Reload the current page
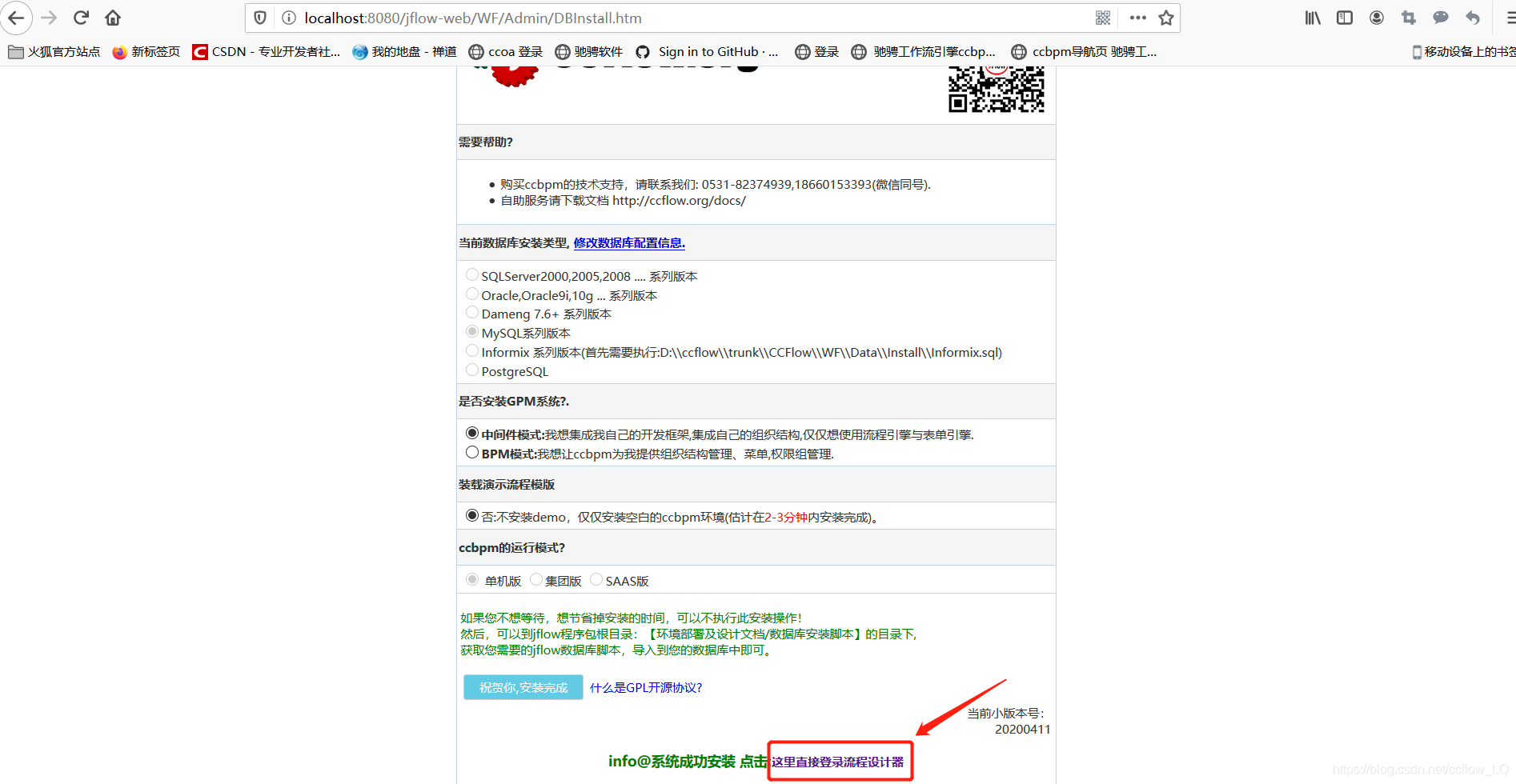Image resolution: width=1516 pixels, height=784 pixels. [x=81, y=18]
